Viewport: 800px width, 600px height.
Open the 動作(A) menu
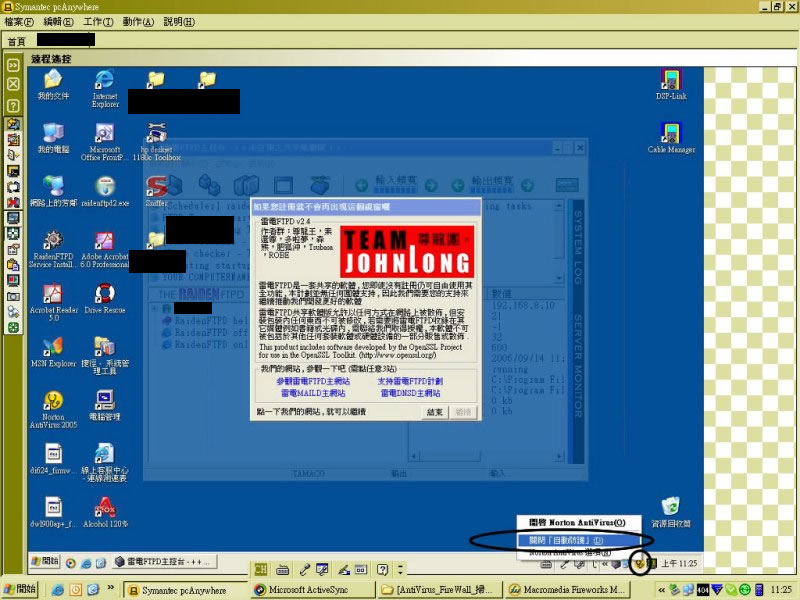(138, 22)
